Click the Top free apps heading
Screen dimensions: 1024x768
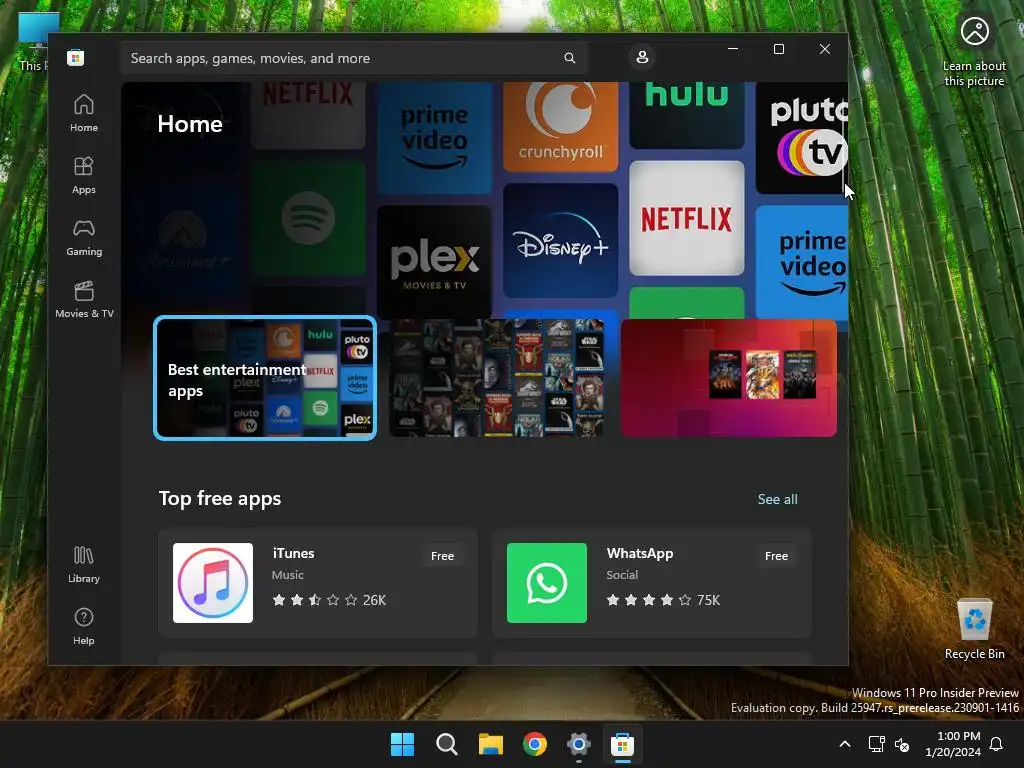click(220, 498)
